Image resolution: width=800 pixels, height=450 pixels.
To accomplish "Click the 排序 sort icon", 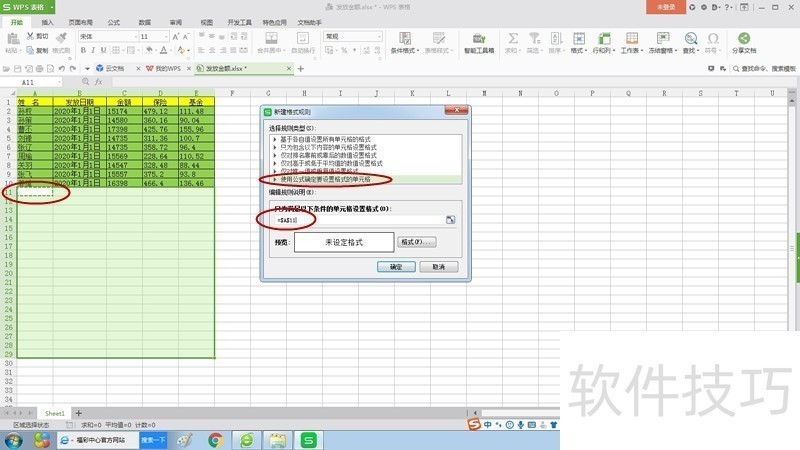I will click(x=556, y=38).
